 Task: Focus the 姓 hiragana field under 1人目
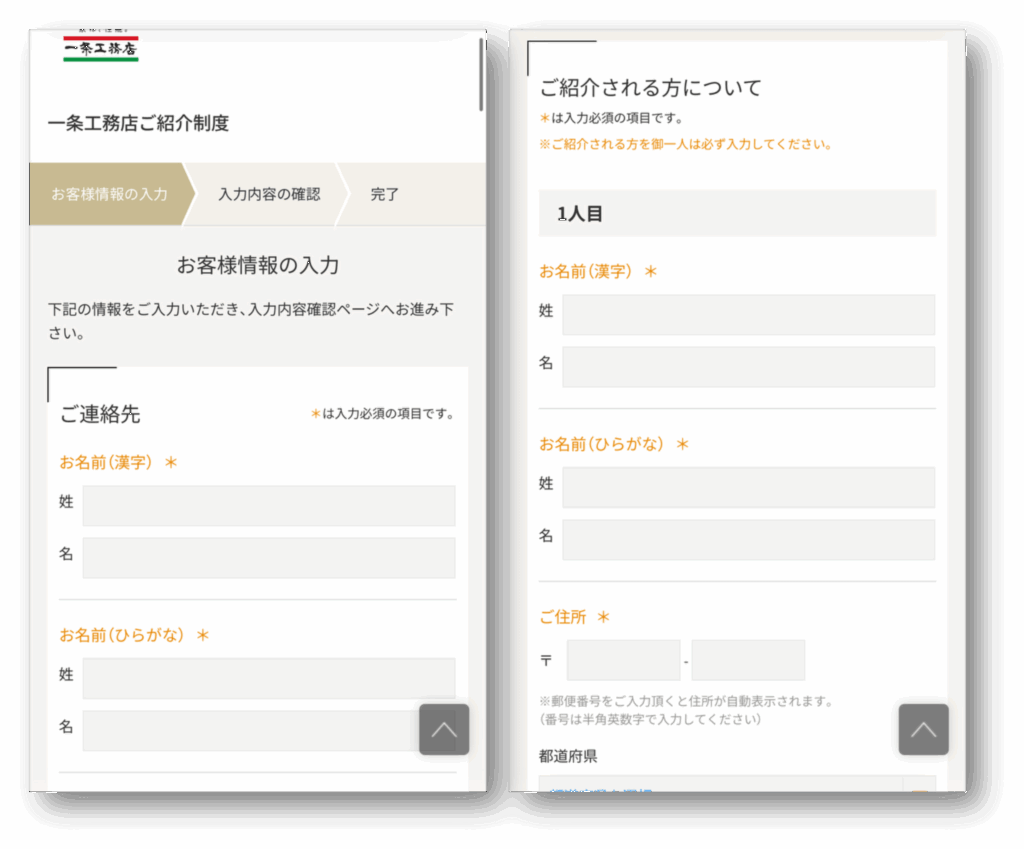[748, 487]
